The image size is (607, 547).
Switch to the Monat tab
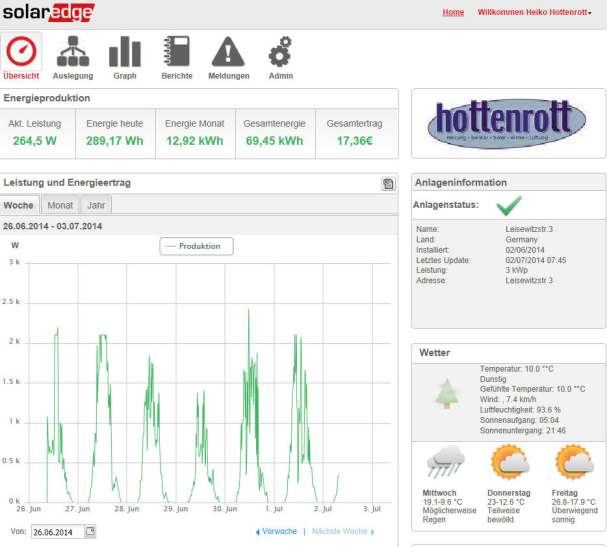tap(60, 205)
